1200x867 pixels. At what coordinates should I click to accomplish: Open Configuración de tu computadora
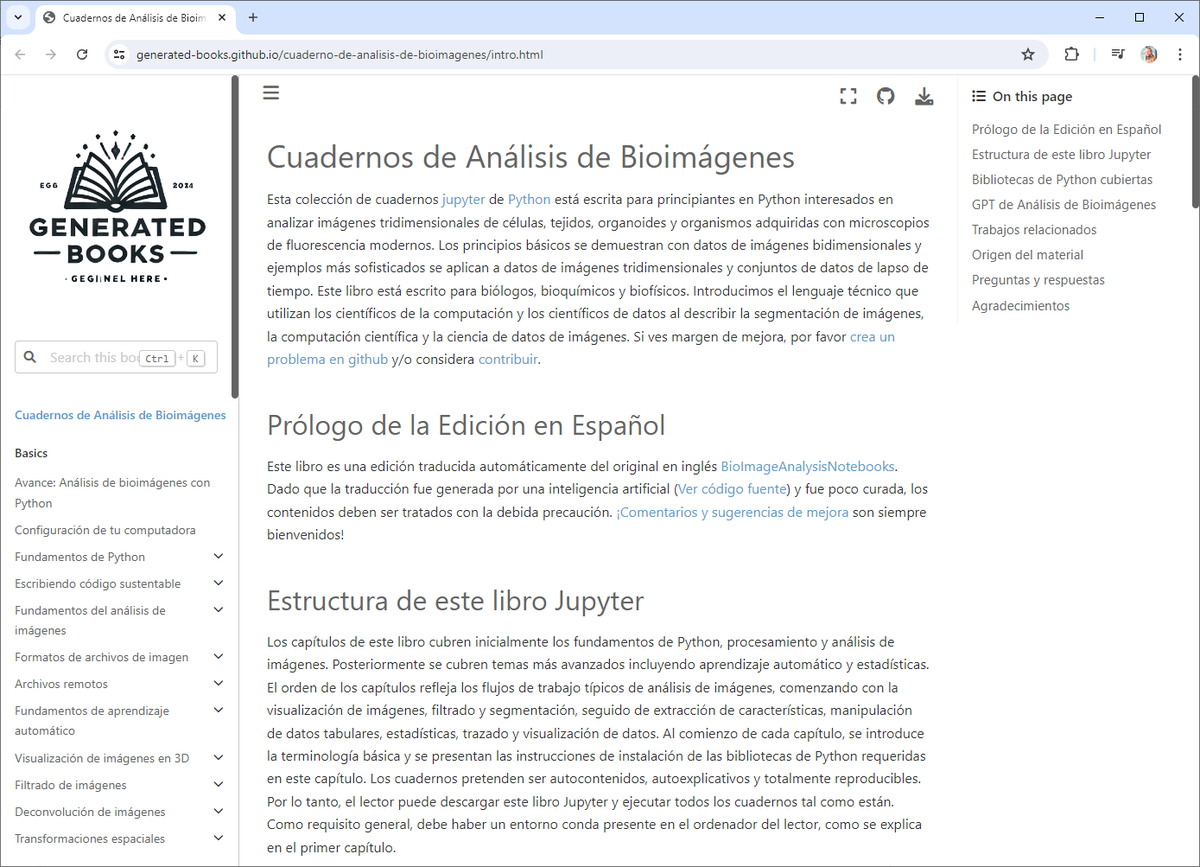[105, 530]
